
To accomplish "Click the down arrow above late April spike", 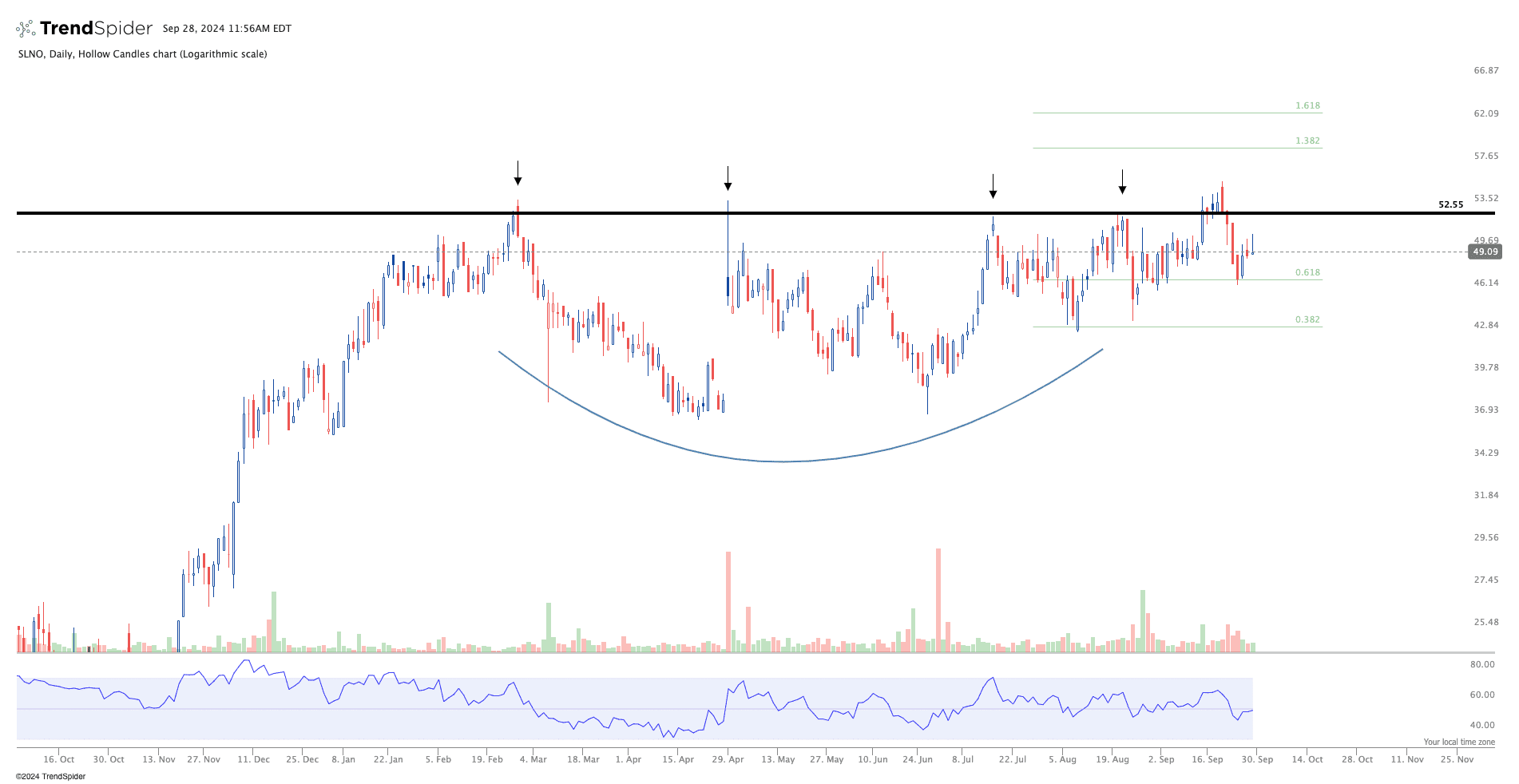I will point(728,179).
